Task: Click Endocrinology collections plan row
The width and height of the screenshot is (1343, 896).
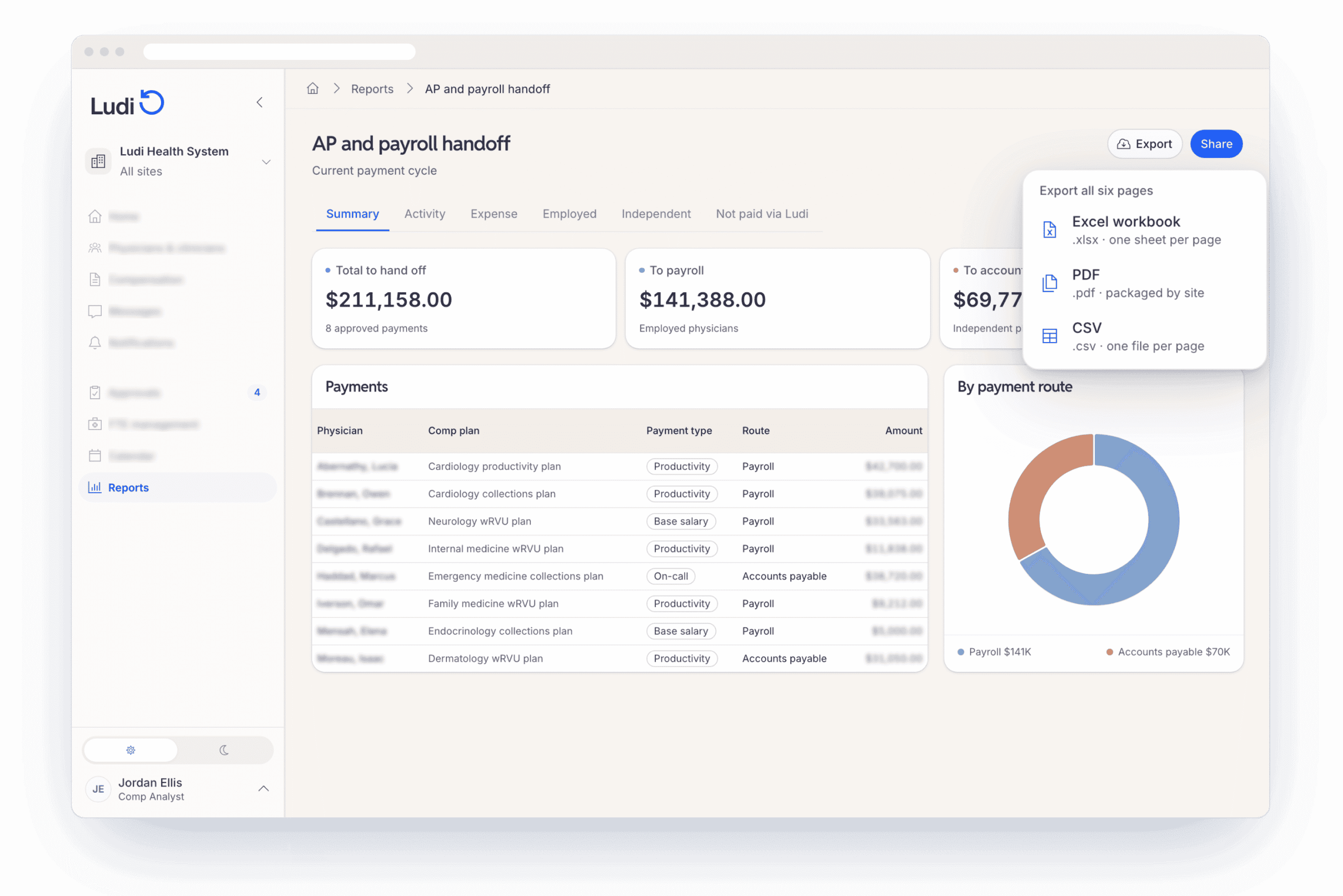Action: click(620, 631)
